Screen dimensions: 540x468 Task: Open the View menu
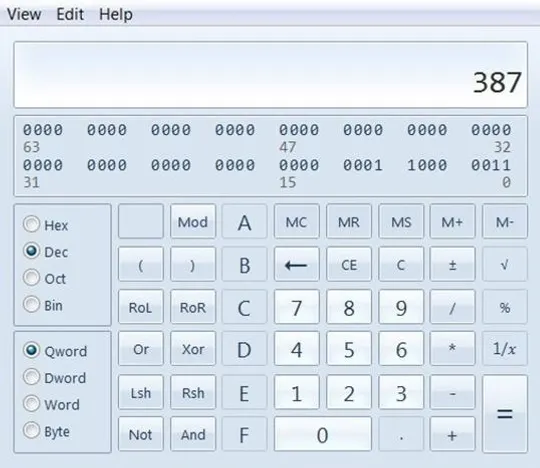click(x=24, y=14)
